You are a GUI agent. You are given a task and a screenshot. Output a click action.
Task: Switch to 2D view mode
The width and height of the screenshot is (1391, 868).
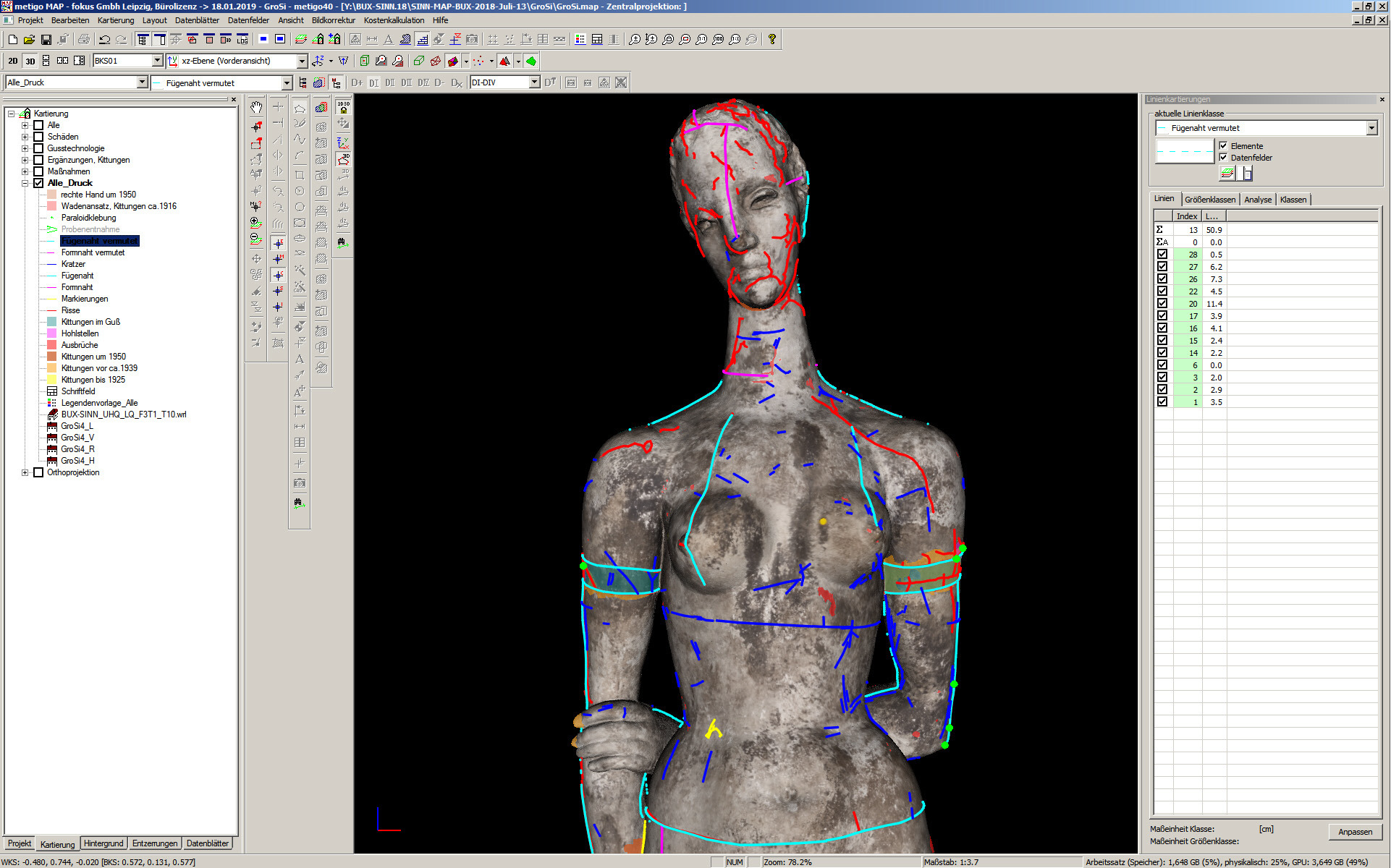tap(12, 61)
